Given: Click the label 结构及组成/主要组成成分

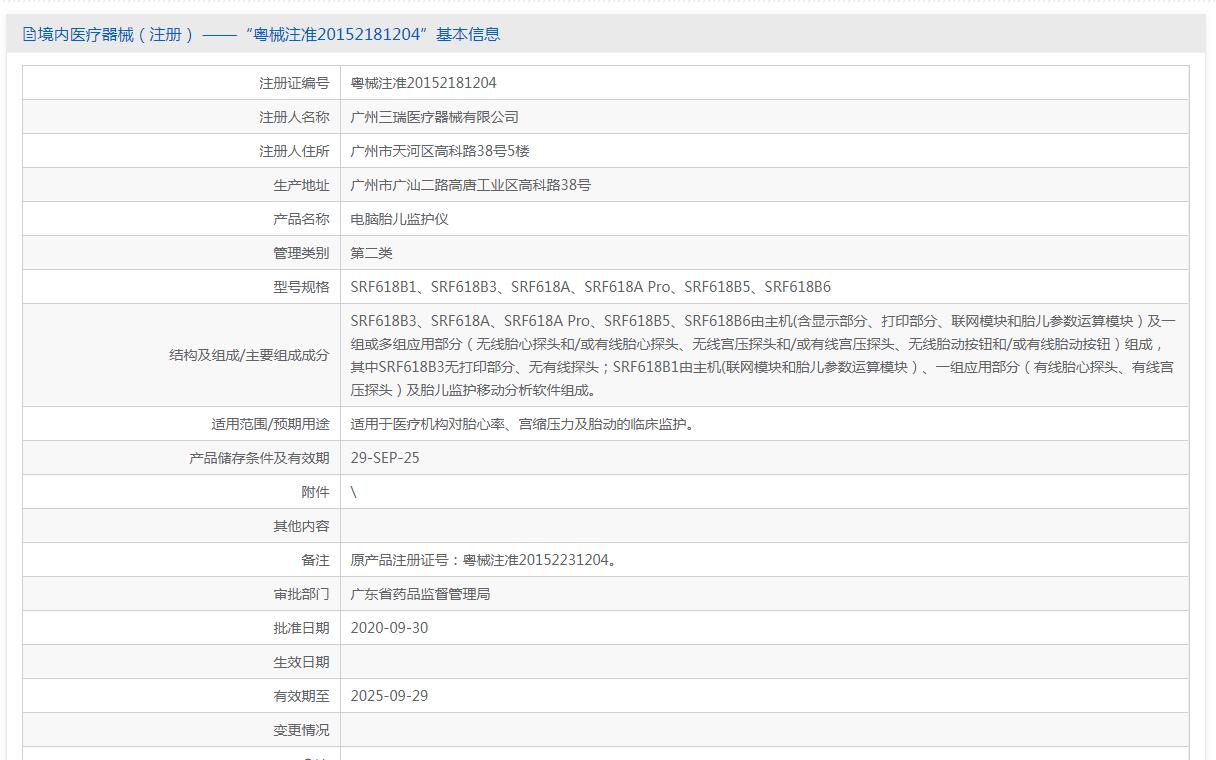Looking at the screenshot, I should (249, 355).
